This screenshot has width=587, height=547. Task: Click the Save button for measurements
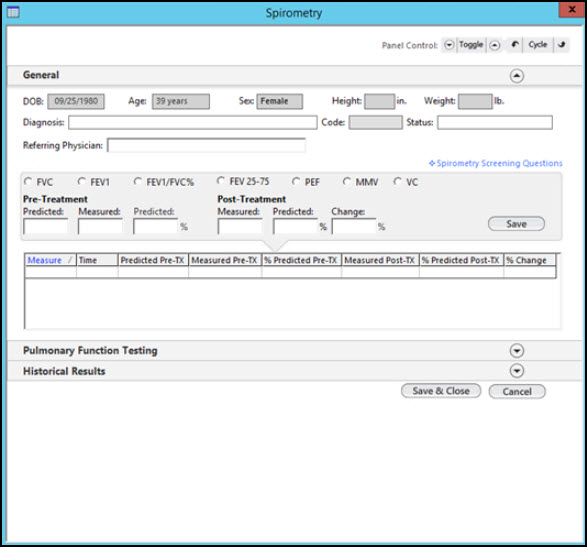click(516, 224)
